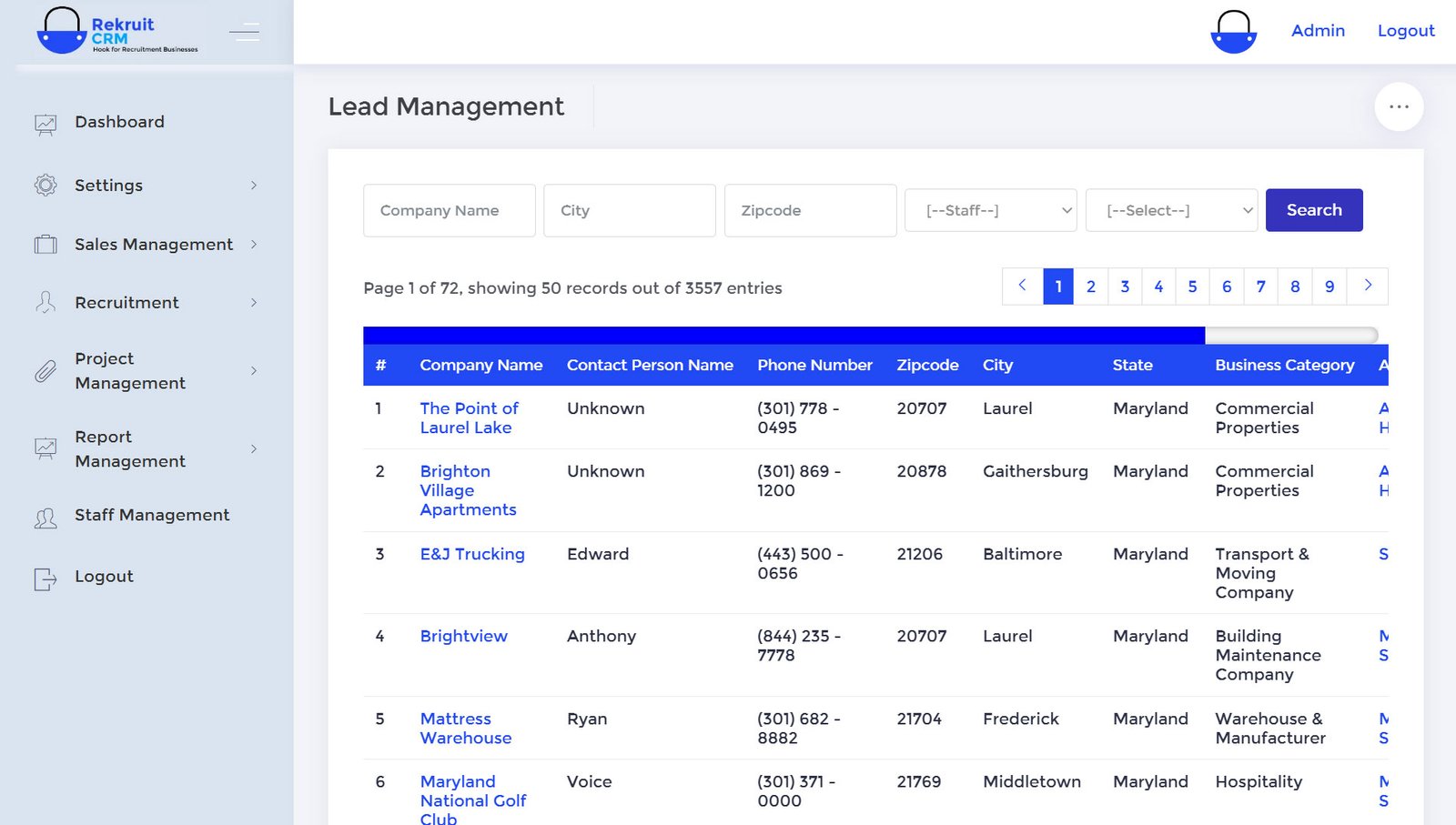The height and width of the screenshot is (825, 1456).
Task: Open Brighton Village Apartments company
Action: pos(468,490)
